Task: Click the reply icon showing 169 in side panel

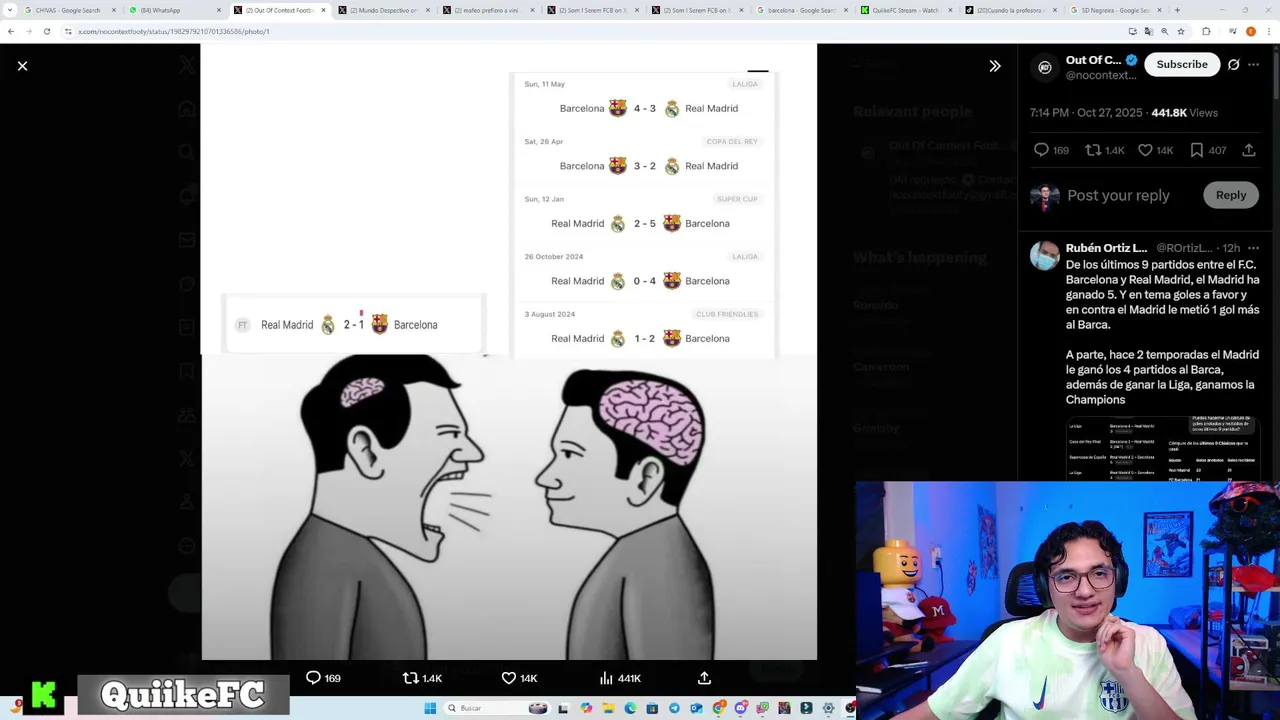Action: (1041, 150)
